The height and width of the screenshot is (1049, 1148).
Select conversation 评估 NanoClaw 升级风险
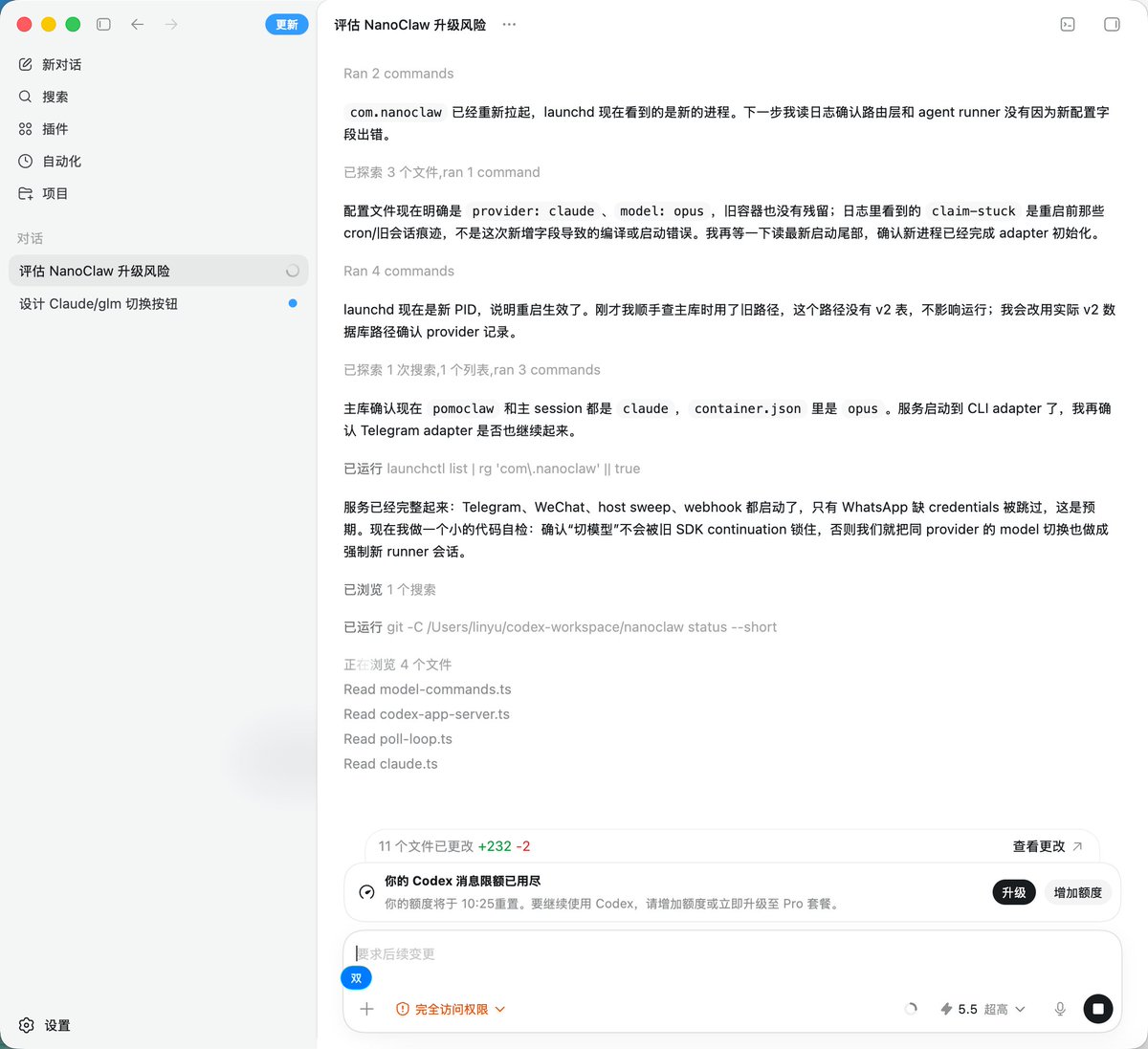point(158,271)
